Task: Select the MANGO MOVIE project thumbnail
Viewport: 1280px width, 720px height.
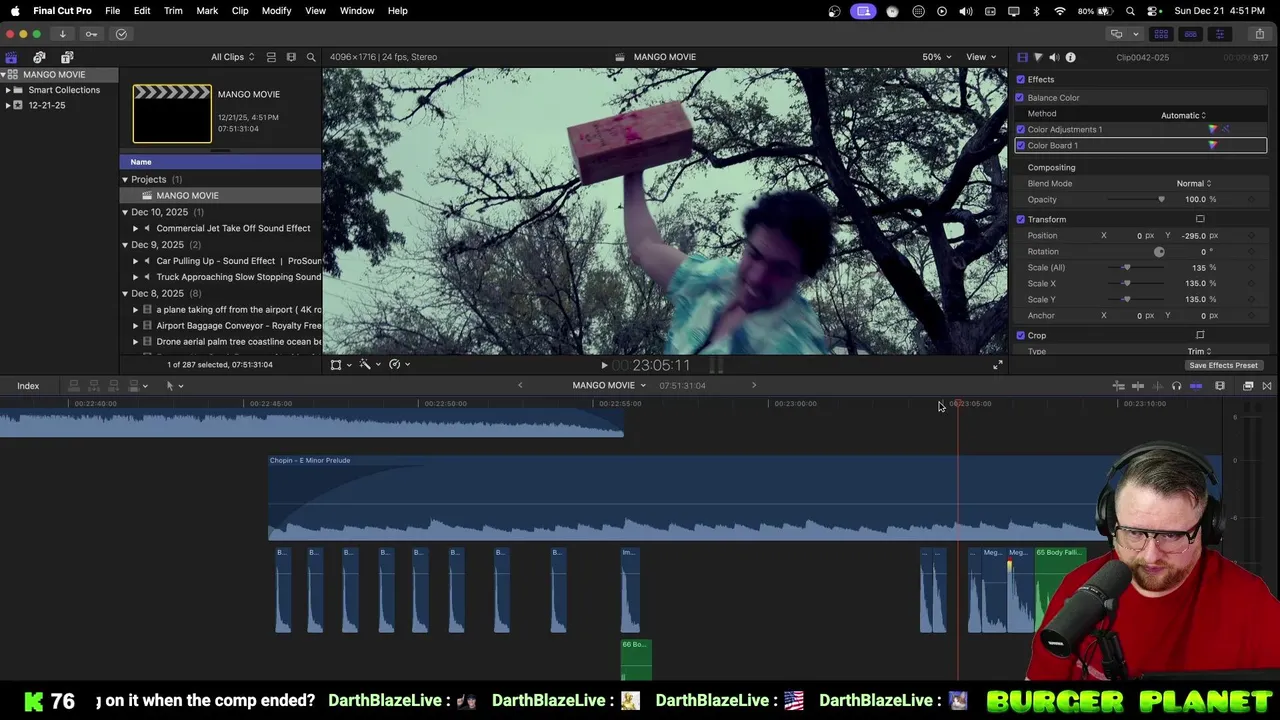Action: tap(172, 113)
